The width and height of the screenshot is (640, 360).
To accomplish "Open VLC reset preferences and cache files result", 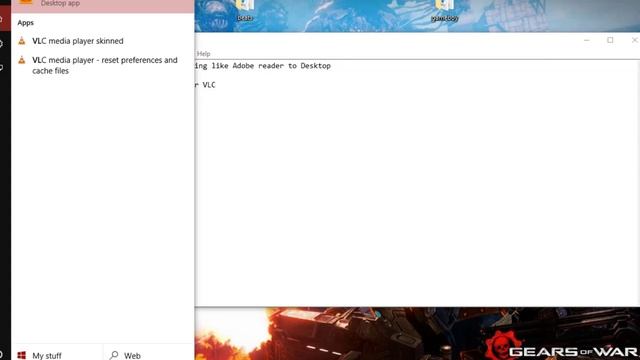I will 103,65.
